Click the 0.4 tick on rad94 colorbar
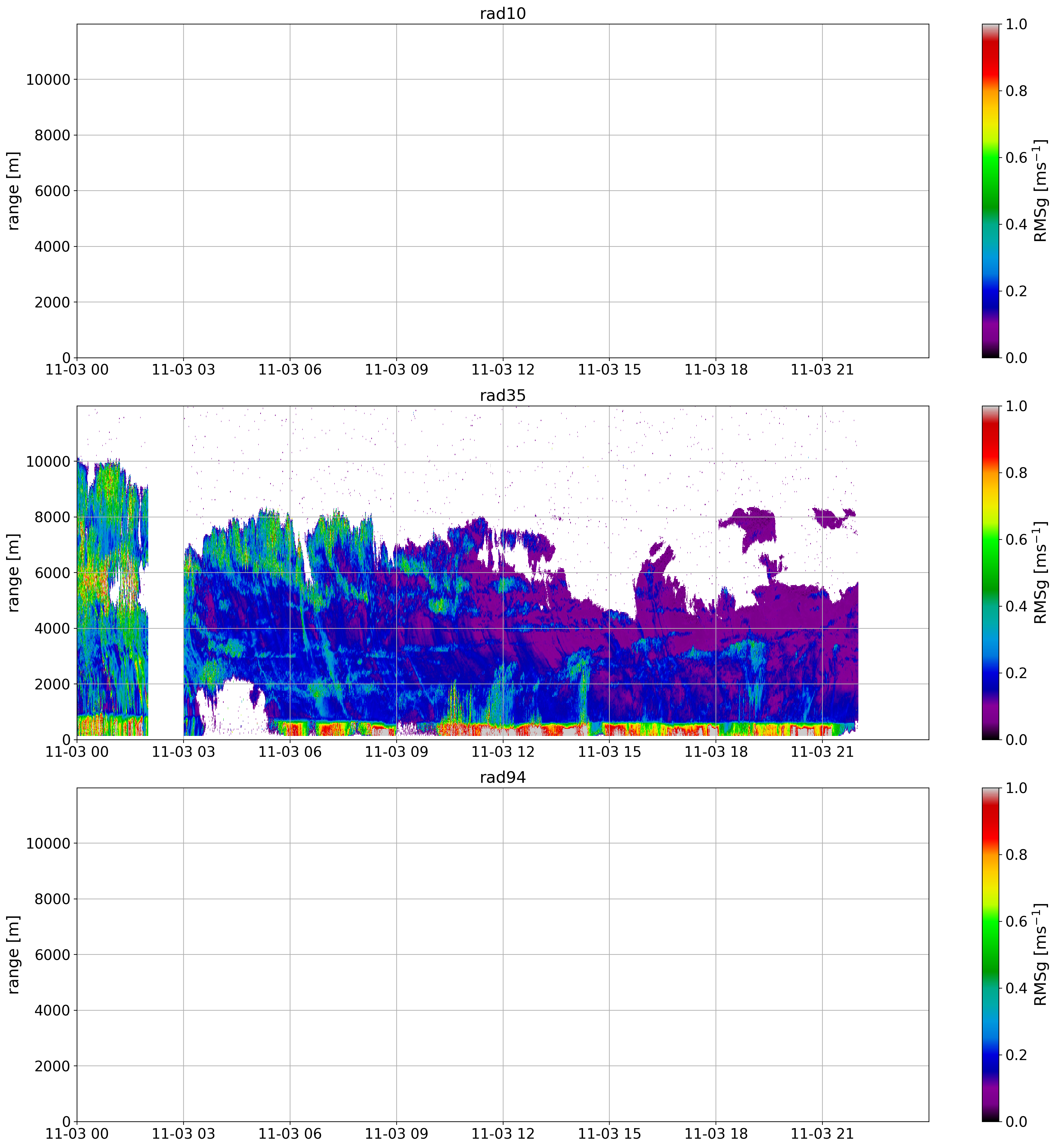The height and width of the screenshot is (1148, 1057). (1016, 988)
